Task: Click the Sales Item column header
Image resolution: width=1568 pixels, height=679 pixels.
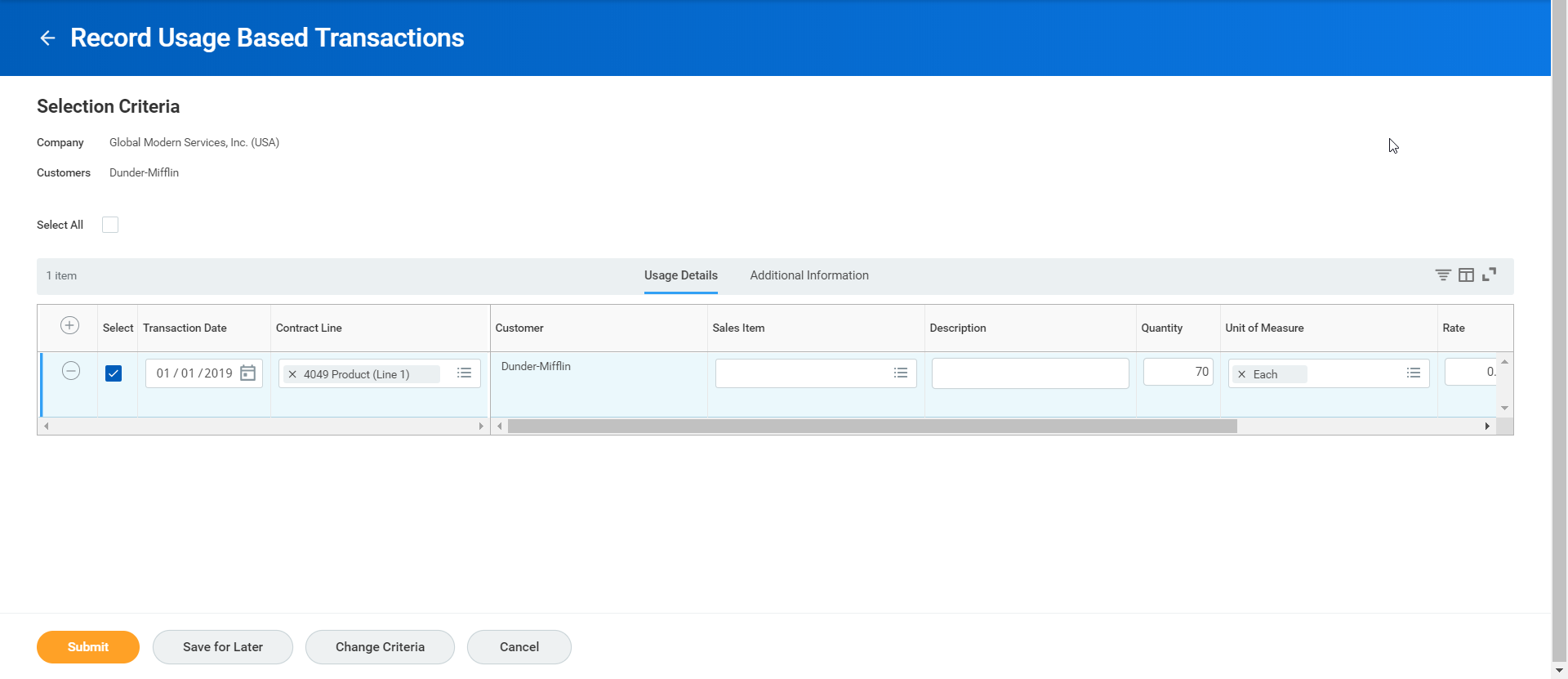Action: point(738,328)
